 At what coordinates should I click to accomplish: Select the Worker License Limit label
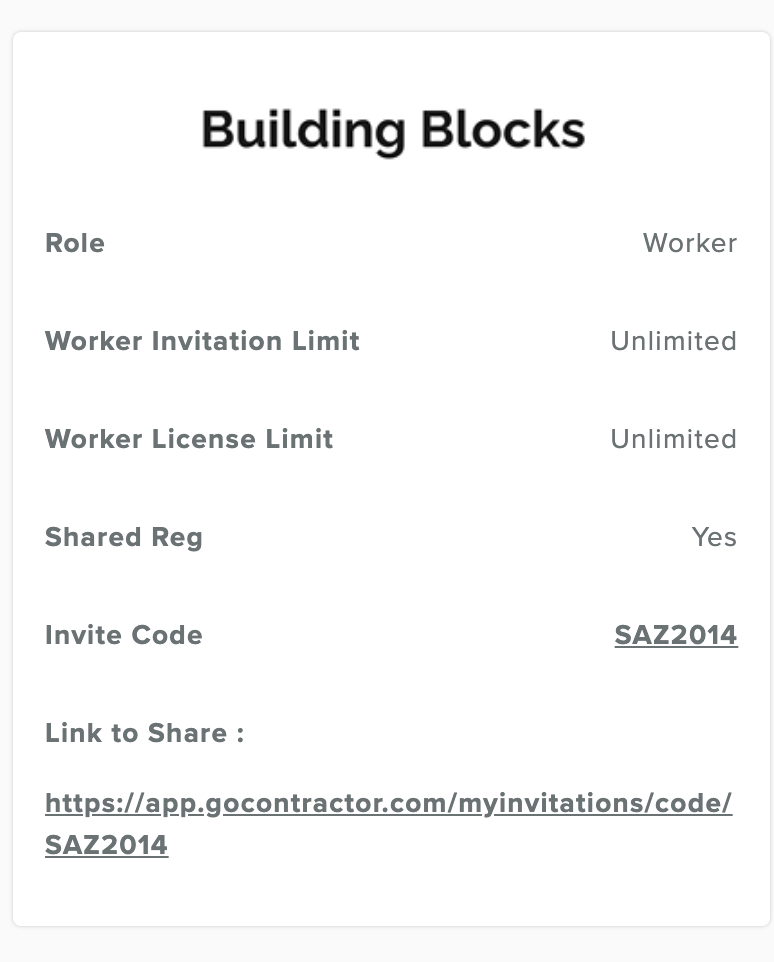point(189,439)
